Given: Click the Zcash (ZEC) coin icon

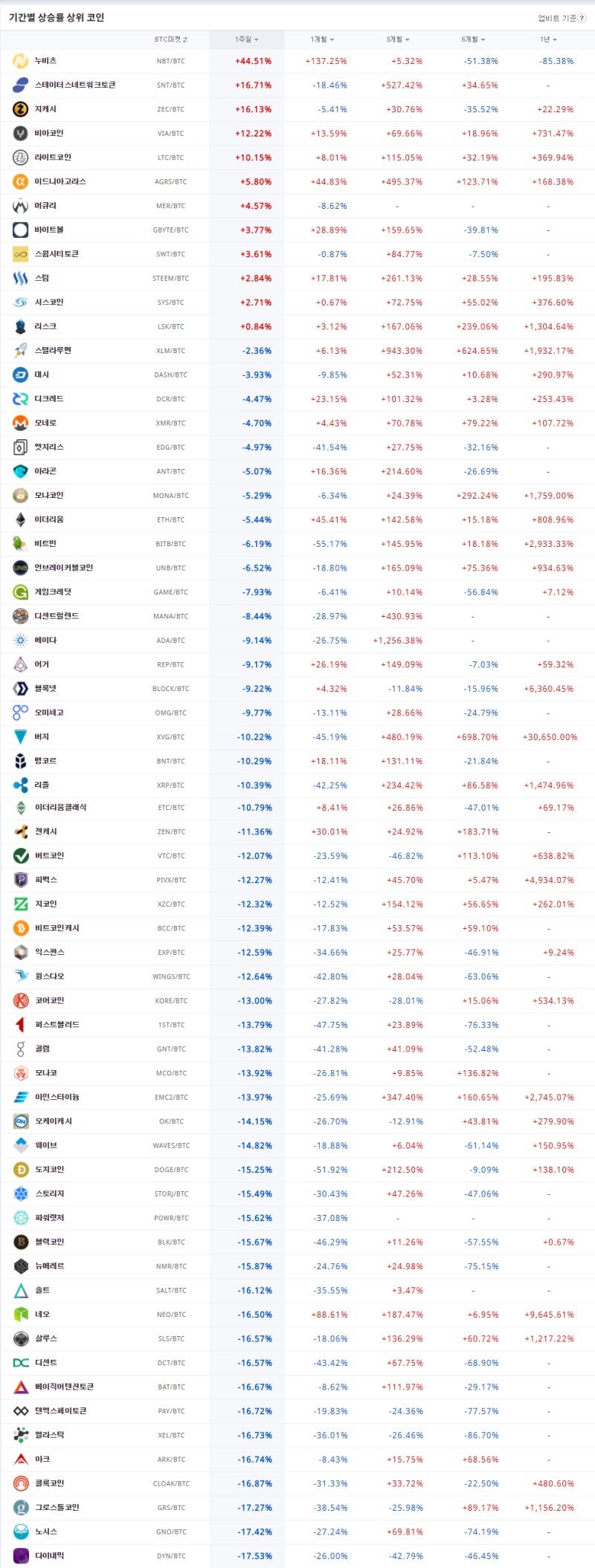Looking at the screenshot, I should pyautogui.click(x=20, y=109).
